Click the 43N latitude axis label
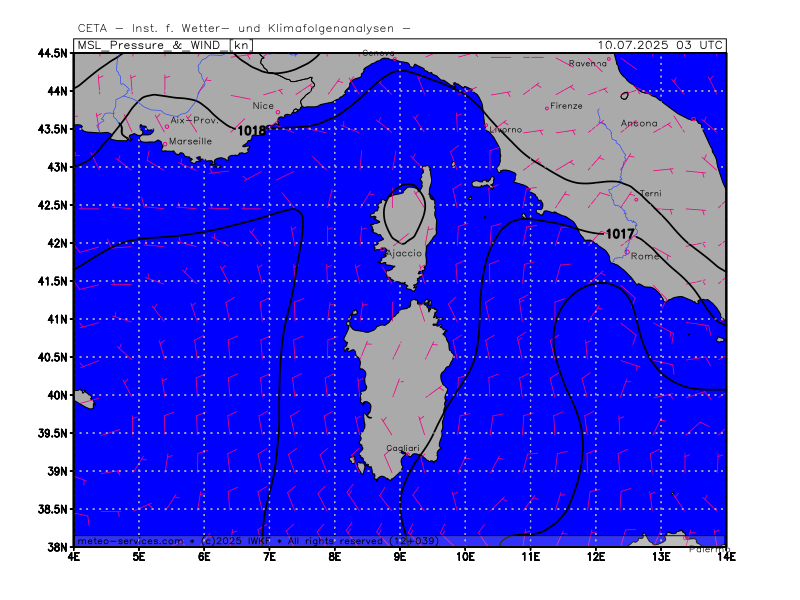Screen dimensions: 800x600 [57, 167]
